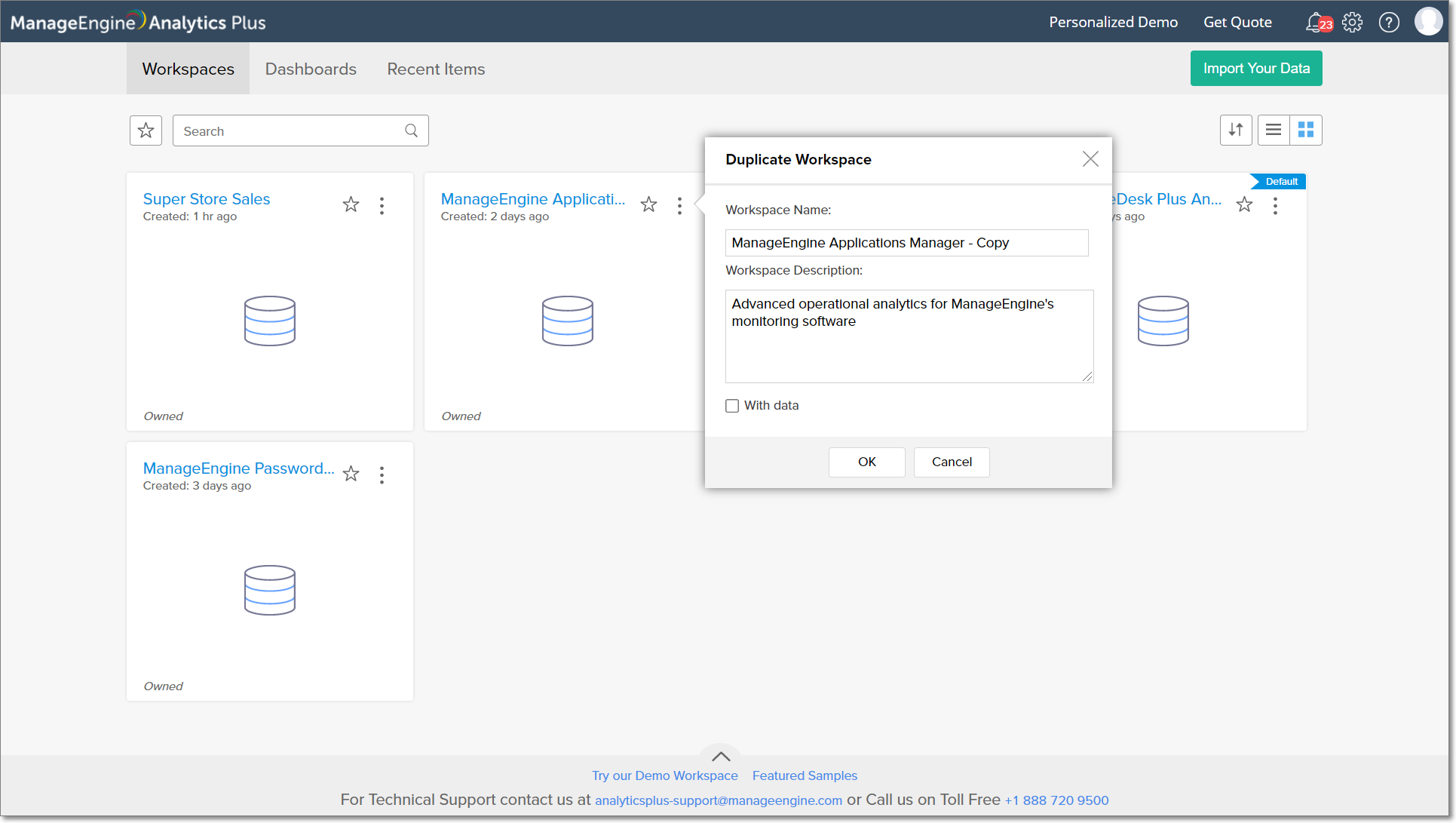Click the Workspace Name input field

coord(906,243)
